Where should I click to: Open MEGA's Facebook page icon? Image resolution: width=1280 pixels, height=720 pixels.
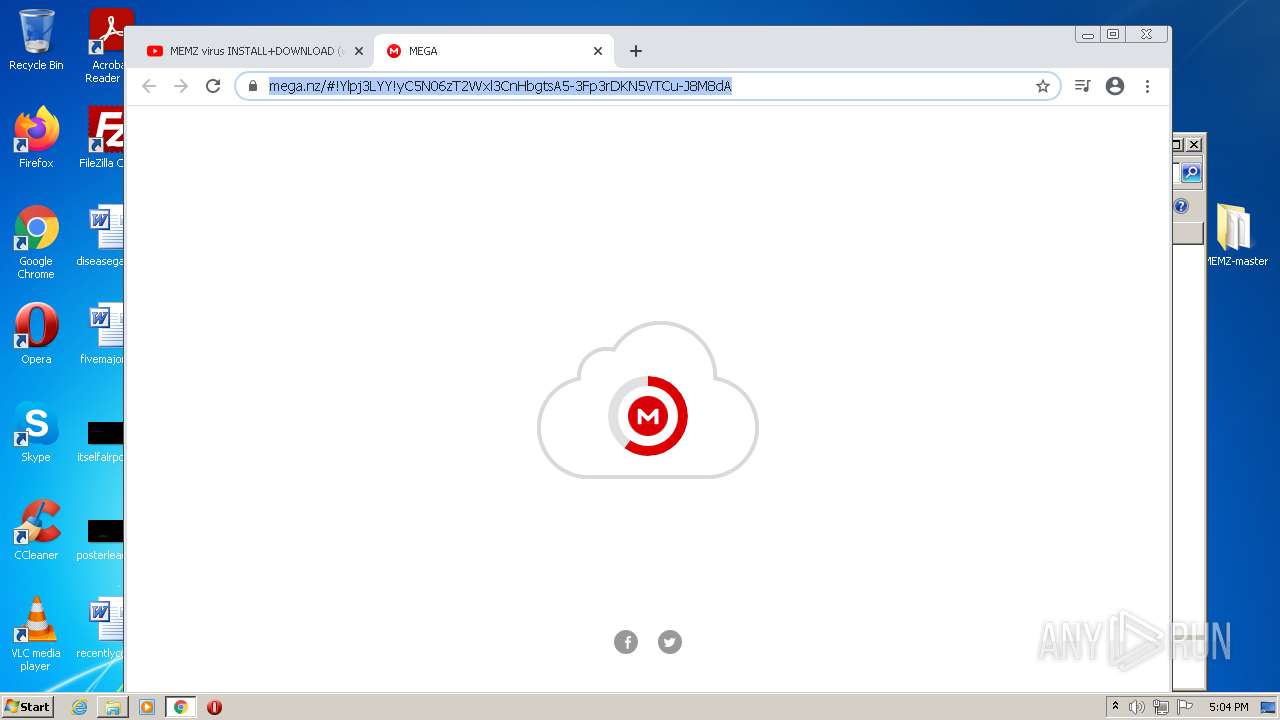click(x=626, y=642)
